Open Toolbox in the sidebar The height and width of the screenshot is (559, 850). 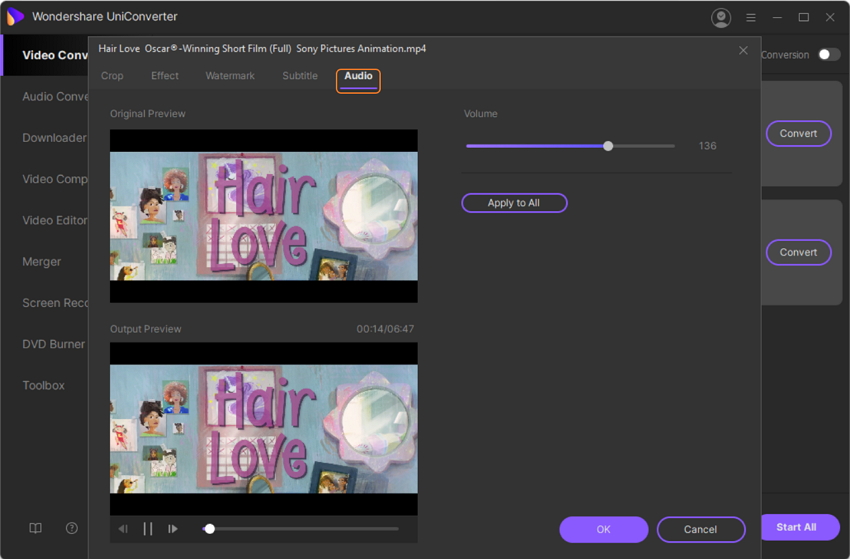point(43,385)
